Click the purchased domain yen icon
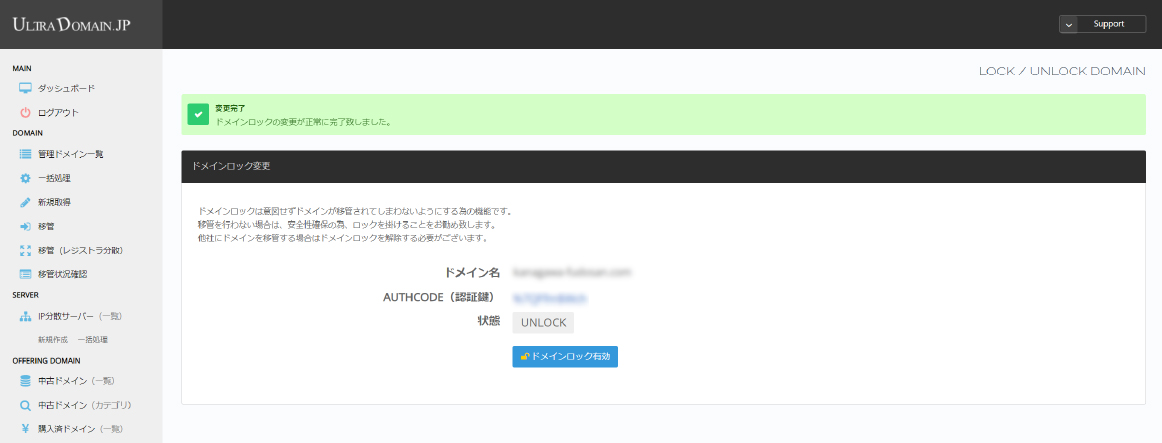Image resolution: width=1162 pixels, height=443 pixels. [x=25, y=428]
